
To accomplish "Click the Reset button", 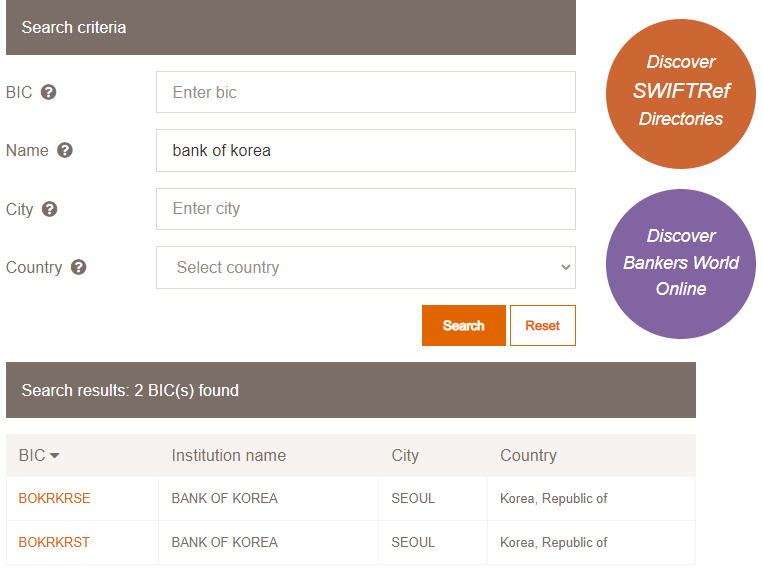I will pos(543,326).
